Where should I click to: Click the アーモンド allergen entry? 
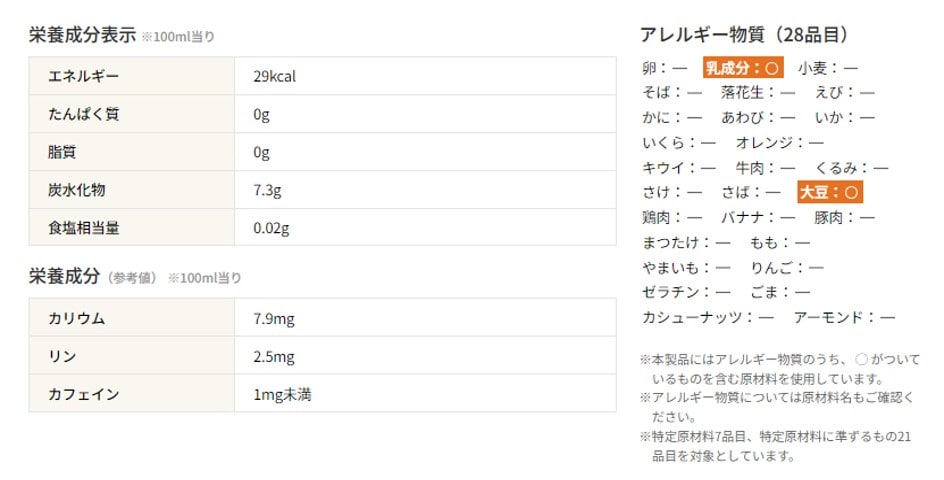click(x=844, y=317)
